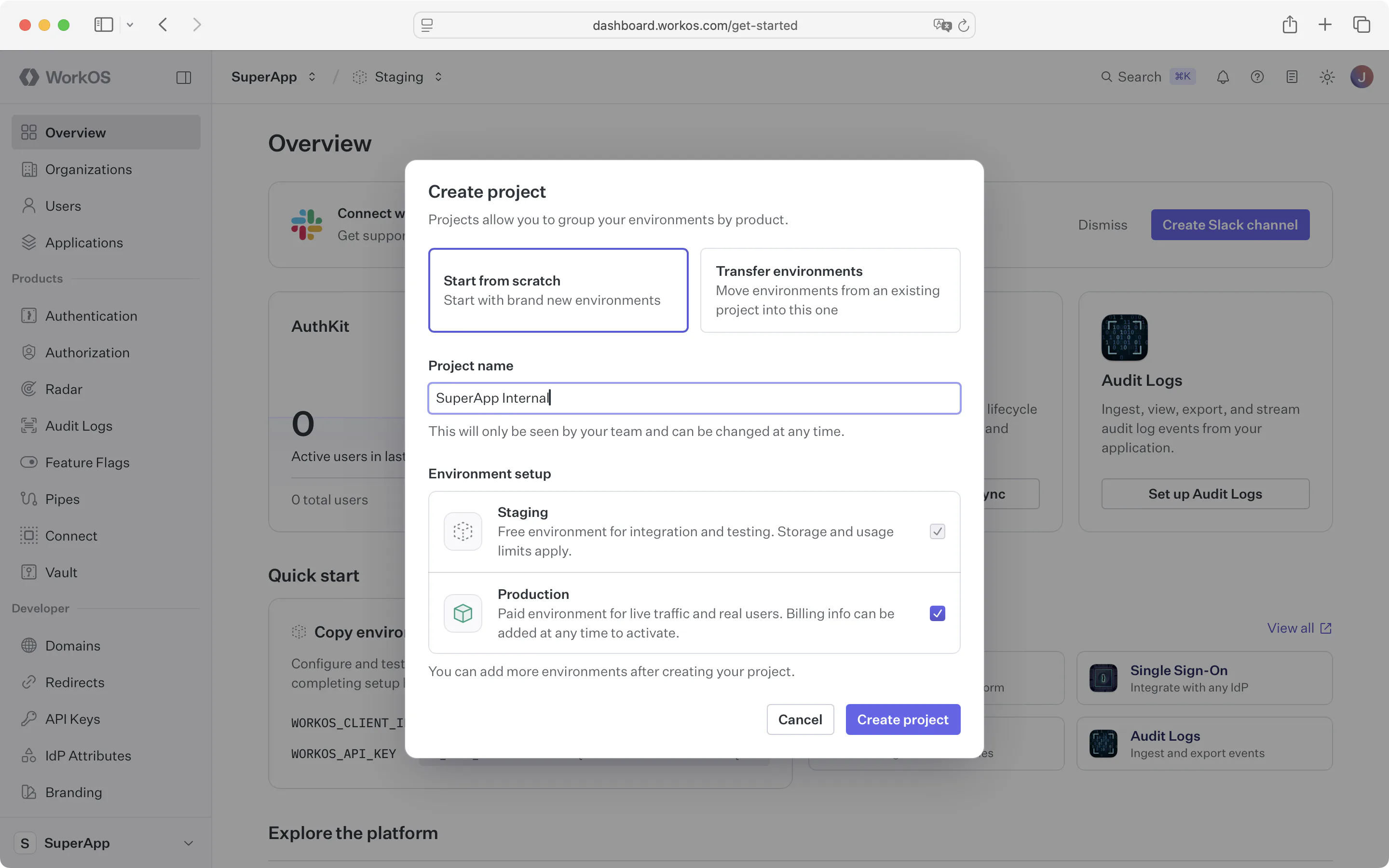
Task: Open Organizations in sidebar
Action: pos(106,169)
